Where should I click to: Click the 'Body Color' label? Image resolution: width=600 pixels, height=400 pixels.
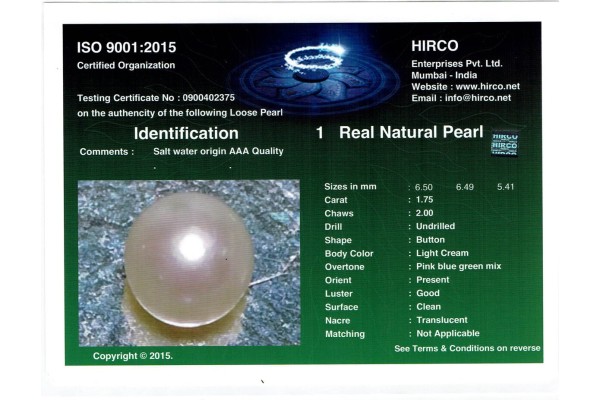(349, 253)
